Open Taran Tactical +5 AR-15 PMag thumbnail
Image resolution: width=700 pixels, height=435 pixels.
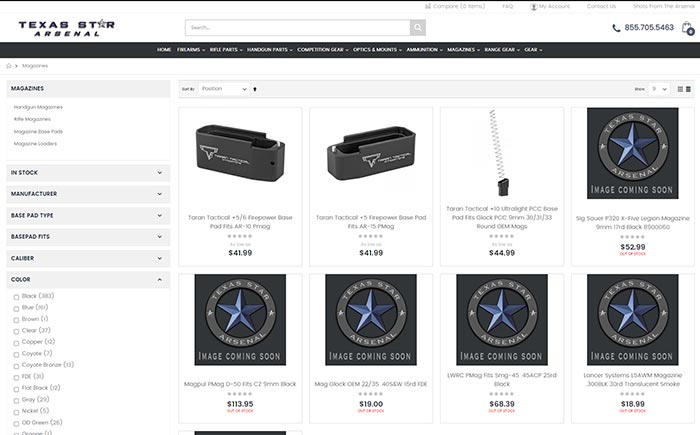(371, 153)
